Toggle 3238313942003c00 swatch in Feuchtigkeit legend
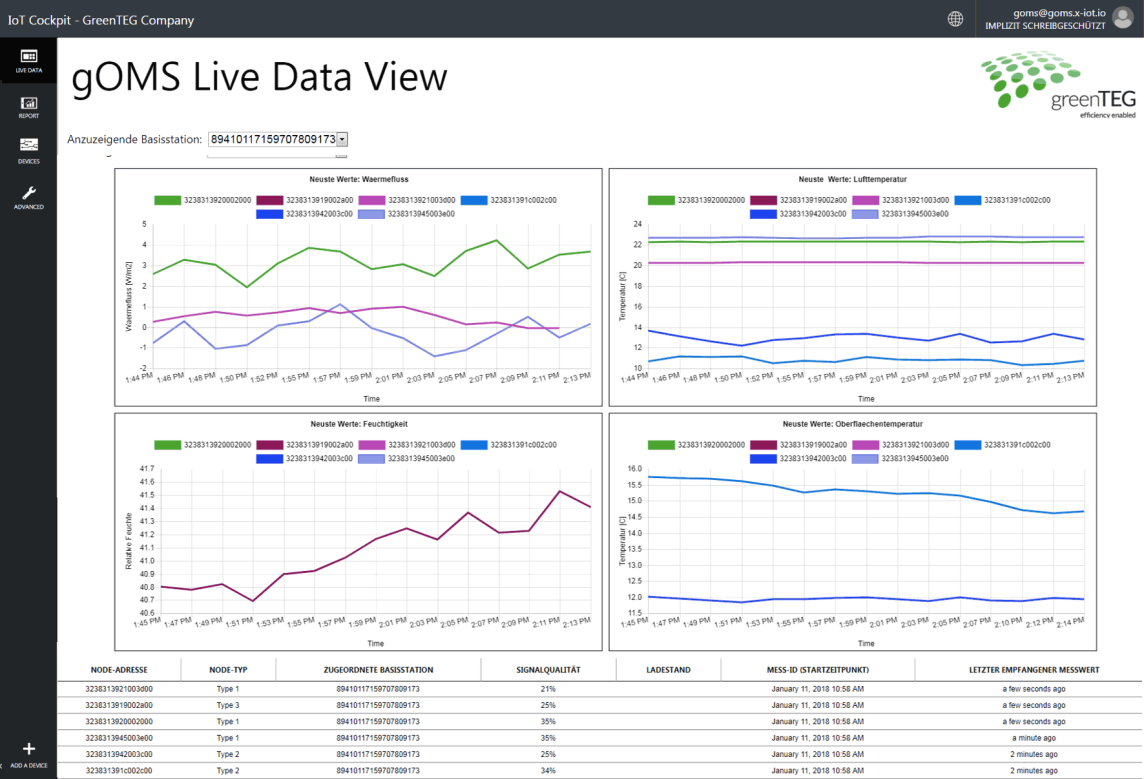Viewport: 1144px width, 779px height. pyautogui.click(x=269, y=458)
